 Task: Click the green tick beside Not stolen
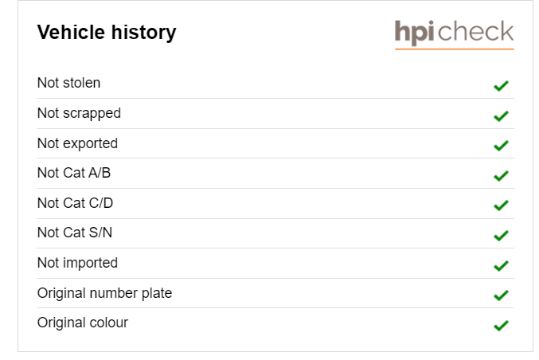coord(501,86)
